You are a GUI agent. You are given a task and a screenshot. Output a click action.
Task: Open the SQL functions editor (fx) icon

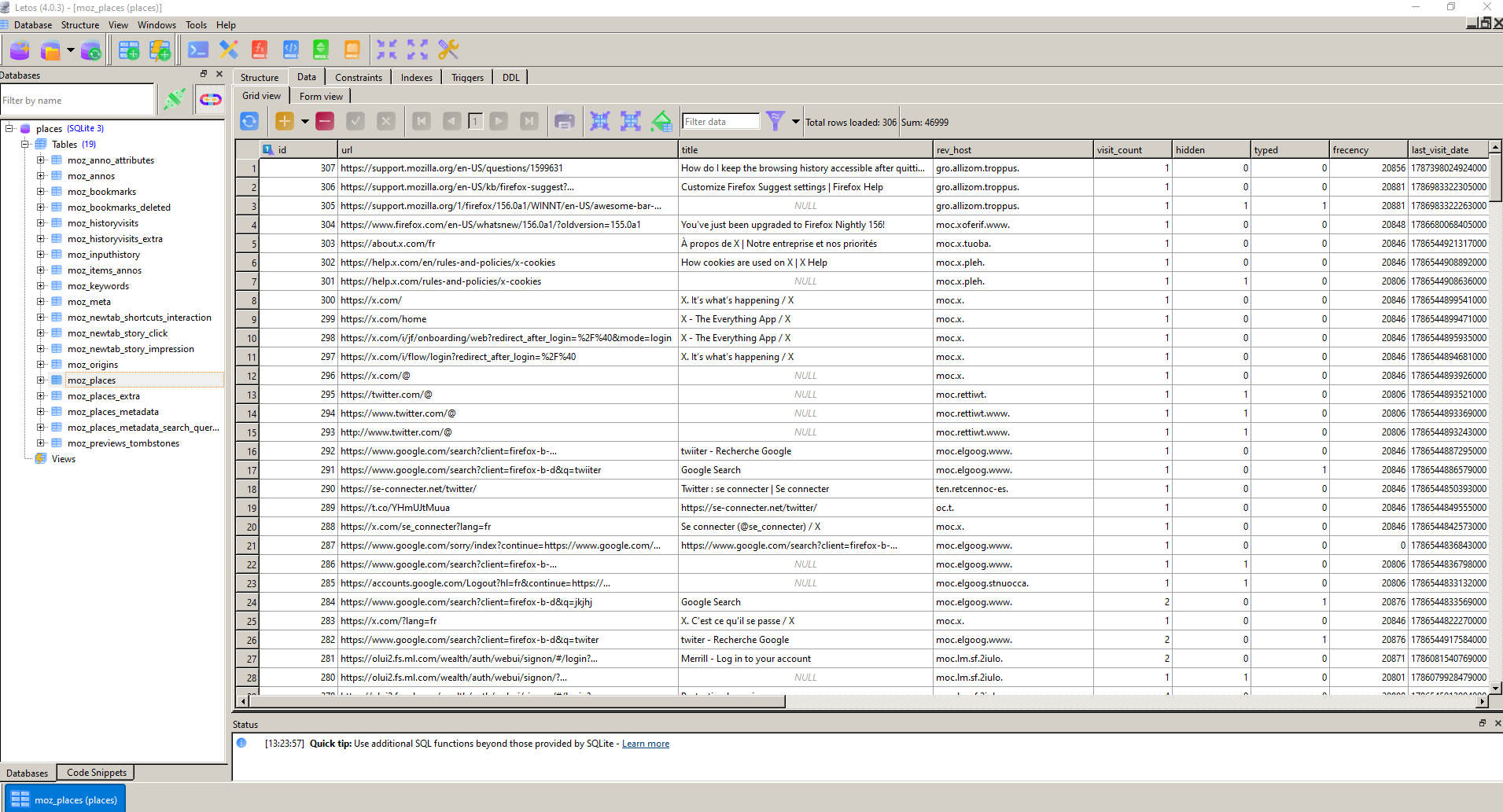[x=260, y=50]
